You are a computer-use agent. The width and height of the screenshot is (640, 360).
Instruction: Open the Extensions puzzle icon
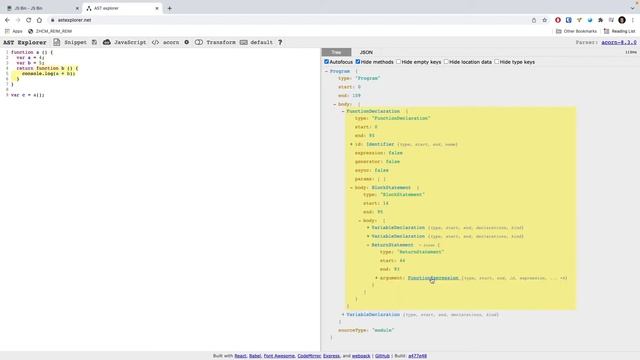[600, 20]
